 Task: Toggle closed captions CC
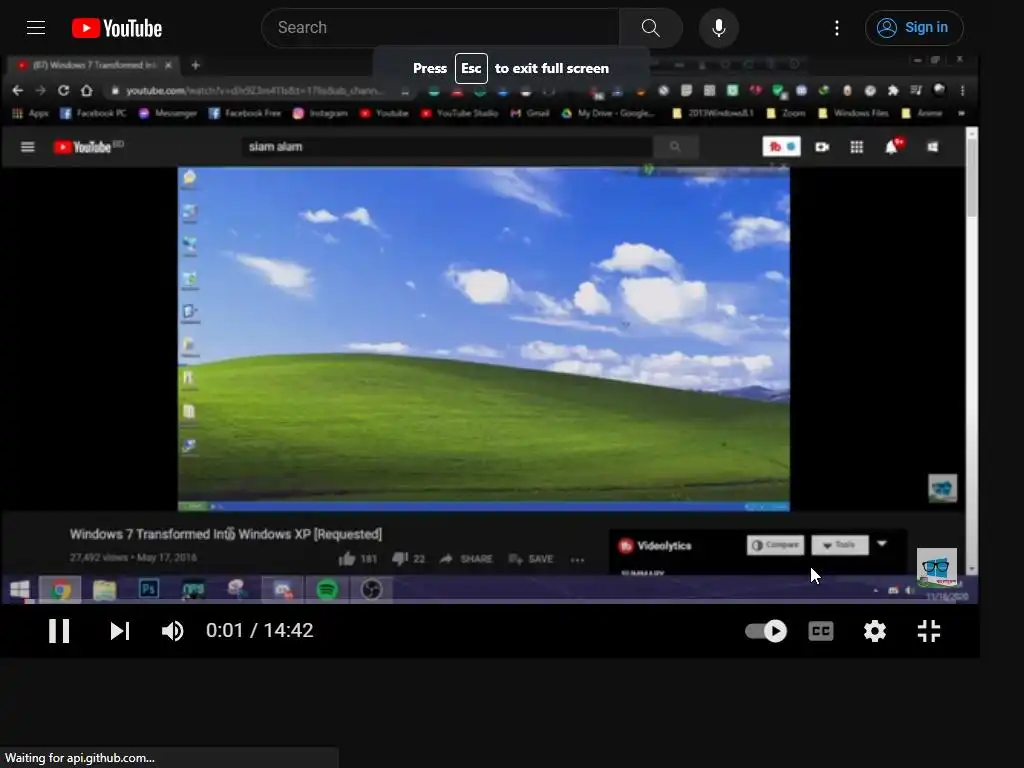(821, 631)
